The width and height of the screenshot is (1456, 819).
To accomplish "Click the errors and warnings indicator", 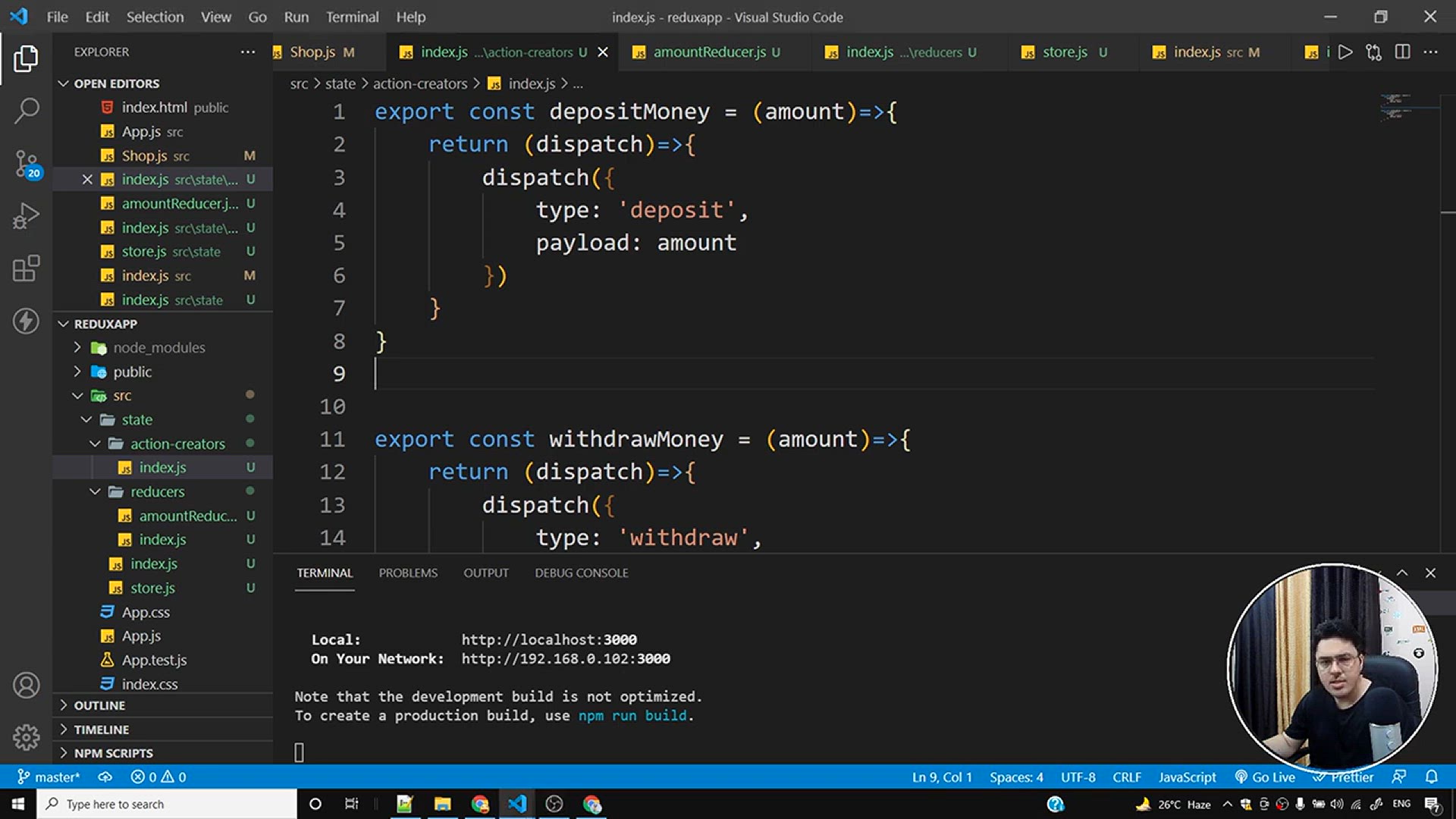I will tap(158, 777).
